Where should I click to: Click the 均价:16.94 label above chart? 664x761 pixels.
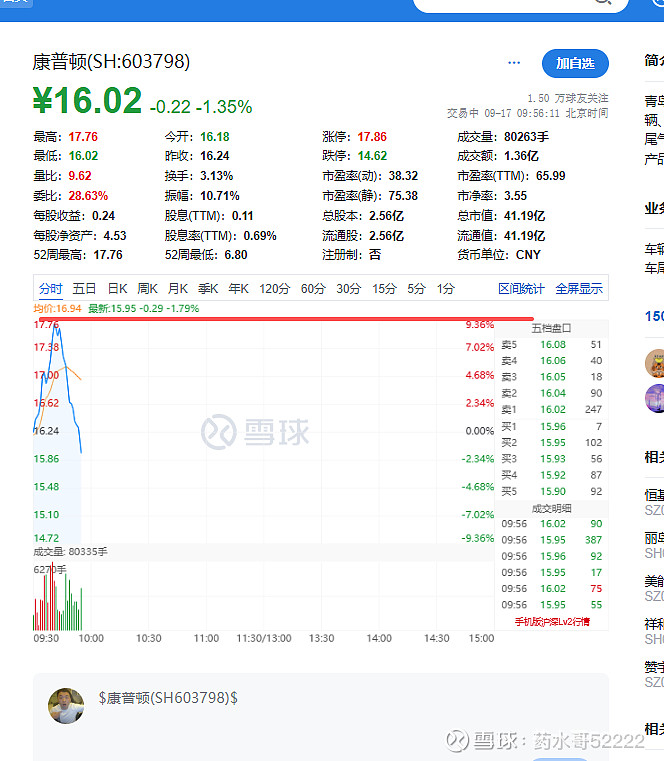click(57, 309)
